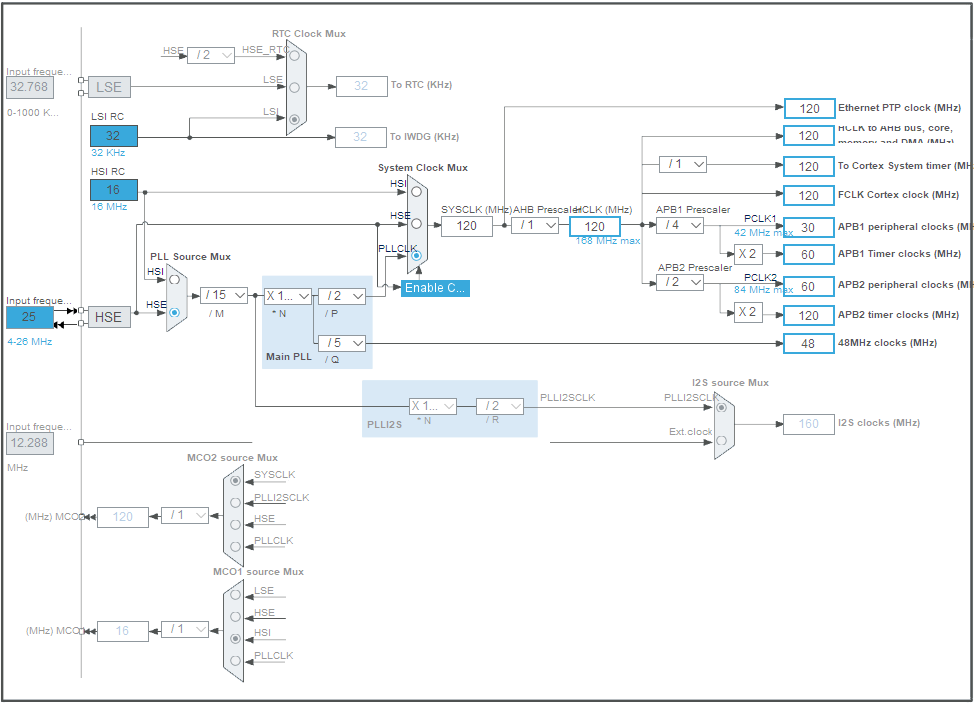The image size is (974, 705).
Task: Open the PLL /M divider dropdown
Action: click(x=224, y=295)
